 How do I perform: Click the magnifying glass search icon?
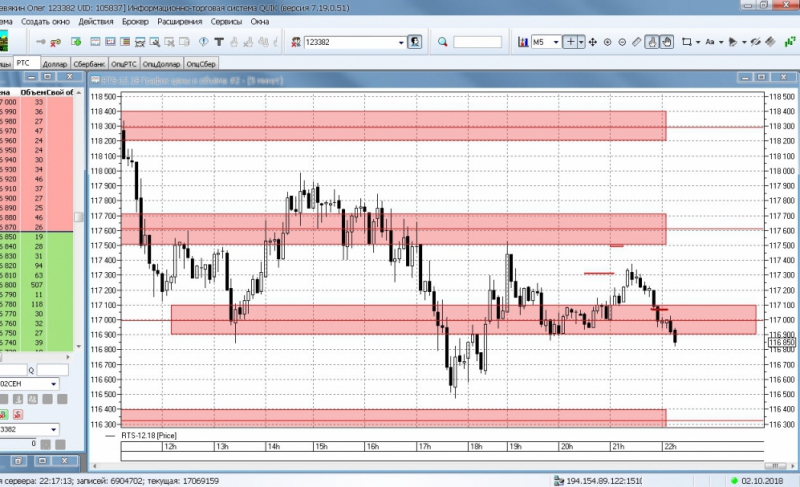[442, 42]
